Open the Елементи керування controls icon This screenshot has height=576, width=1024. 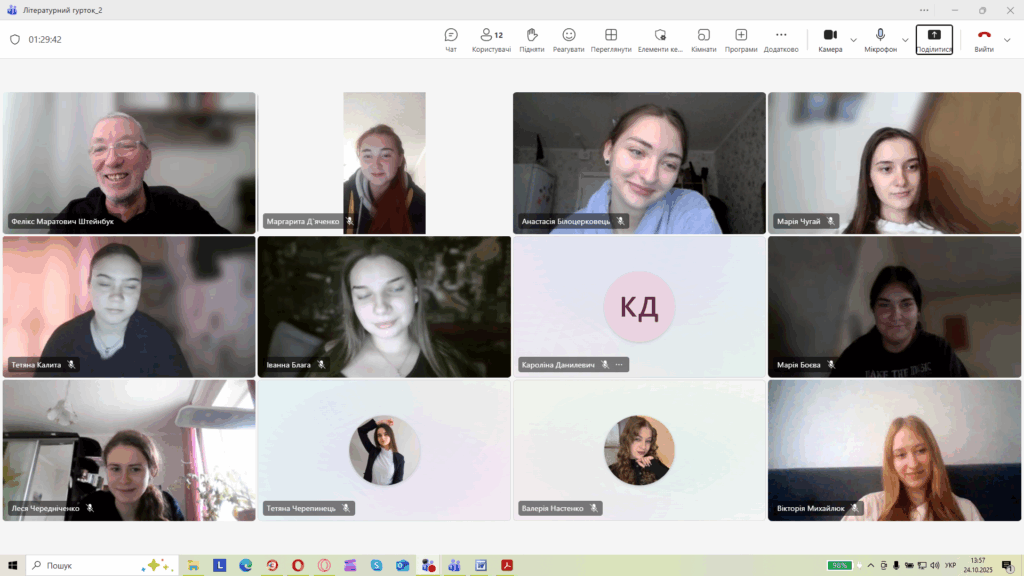pos(660,39)
